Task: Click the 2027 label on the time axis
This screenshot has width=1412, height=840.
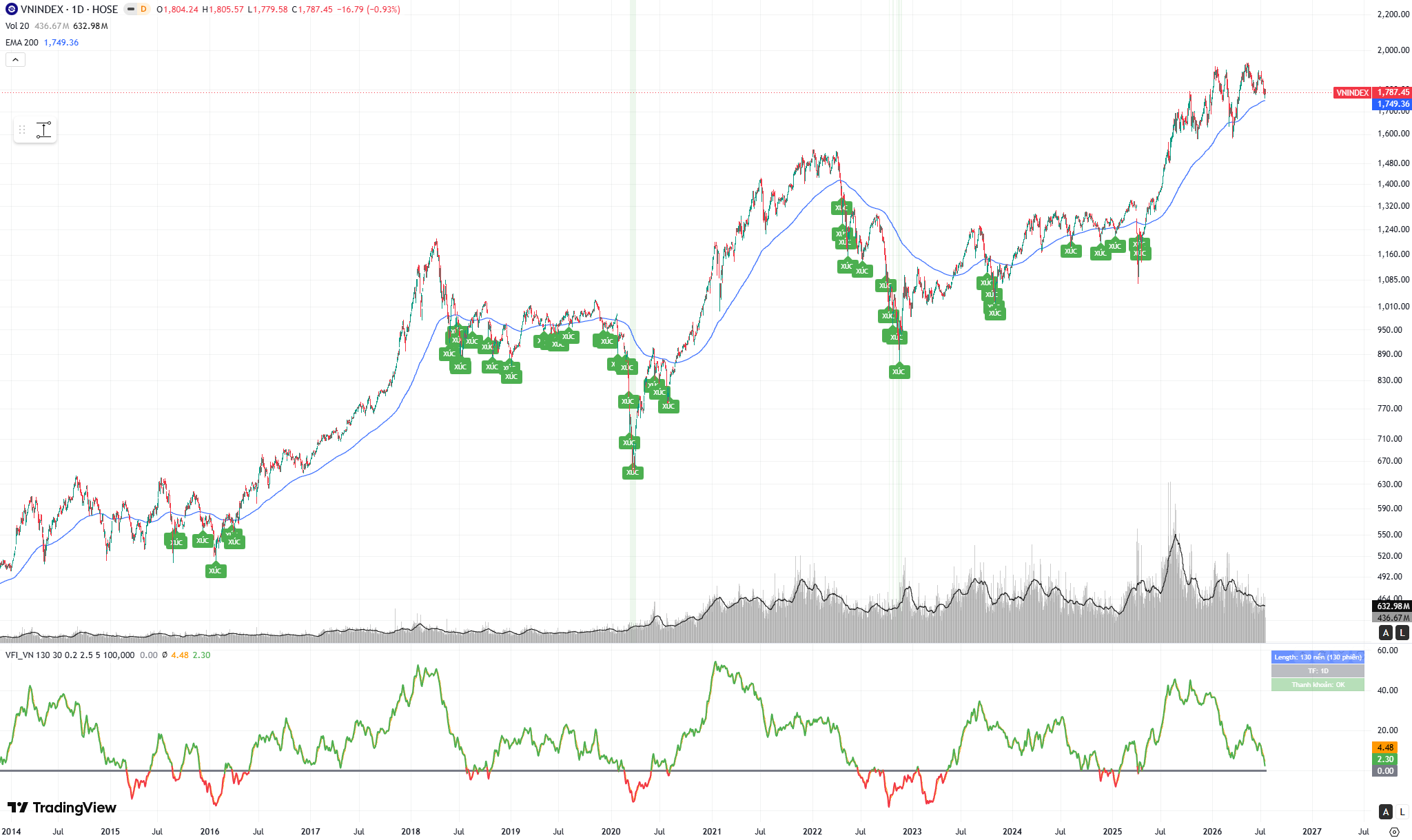Action: tap(1312, 832)
